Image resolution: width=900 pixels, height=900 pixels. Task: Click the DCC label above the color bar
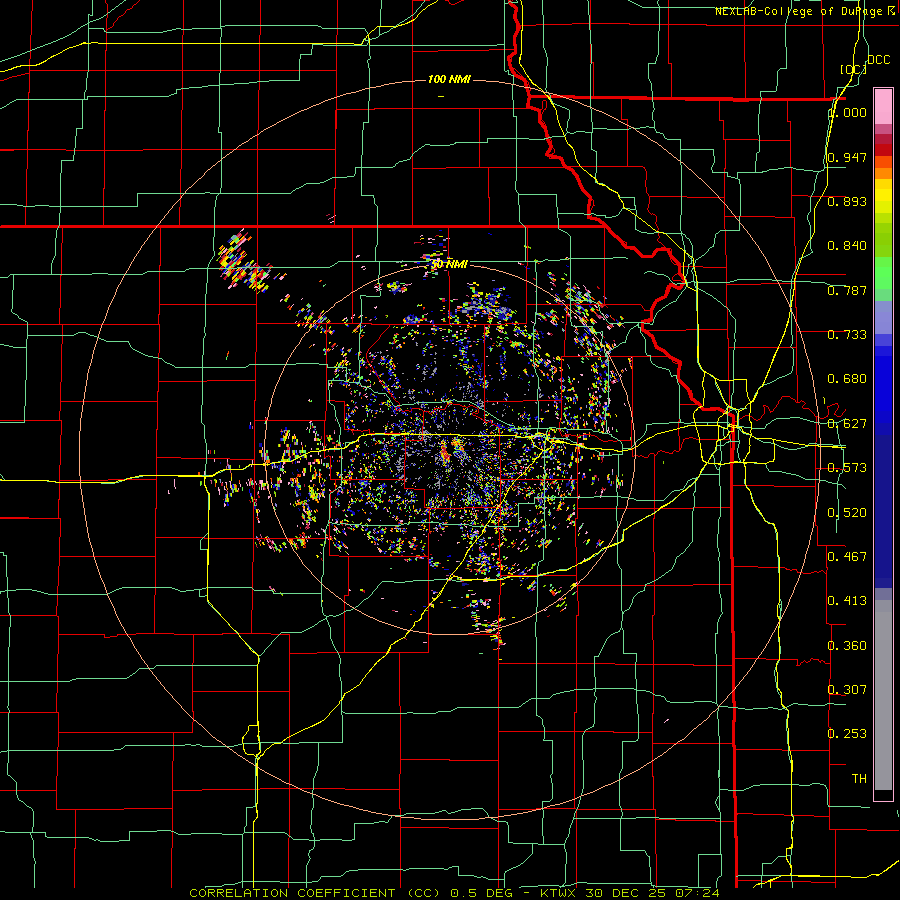879,60
